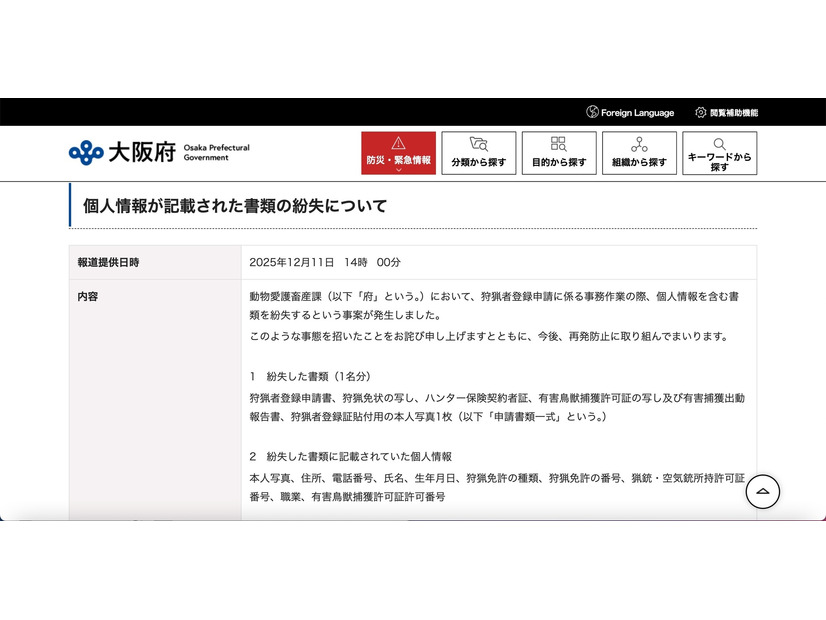Image resolution: width=826 pixels, height=620 pixels.
Task: Click the warning triangle on 防災・緊急情報
Action: [x=398, y=141]
